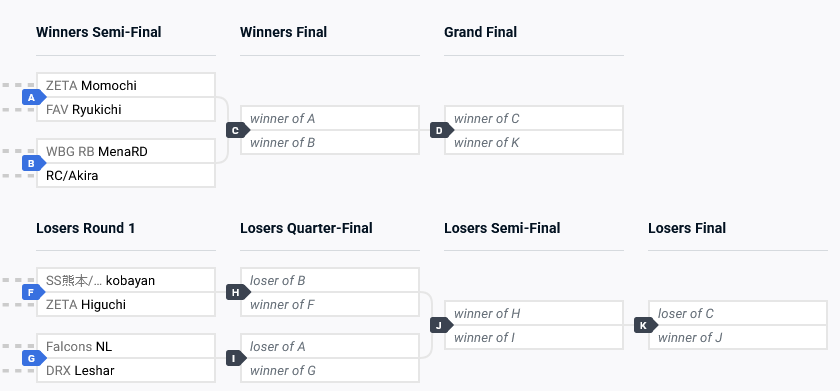Select Falcons NL in Losers Round 1
Screen dimensions: 840x391
tap(126, 347)
